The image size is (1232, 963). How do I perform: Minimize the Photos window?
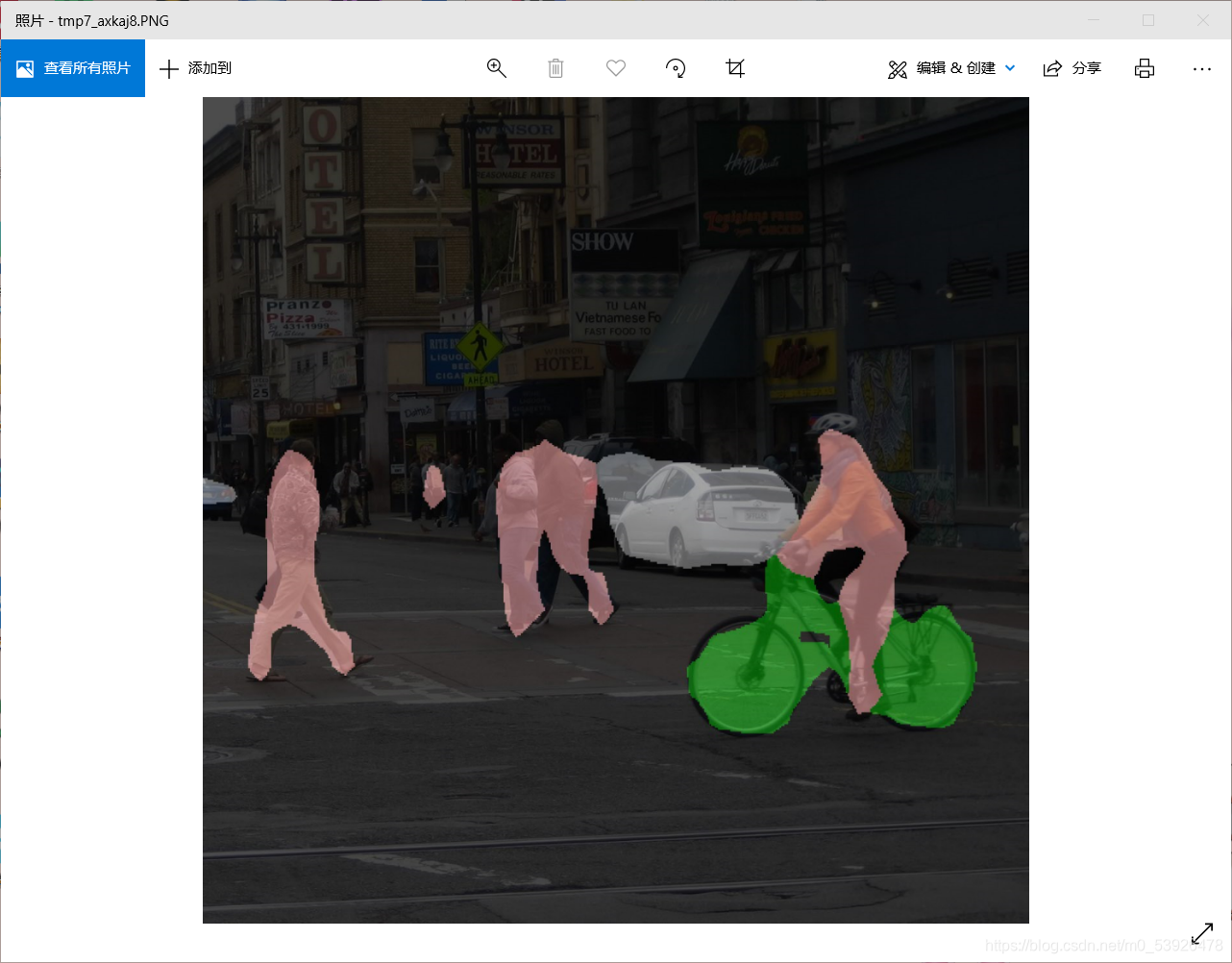tap(1094, 20)
